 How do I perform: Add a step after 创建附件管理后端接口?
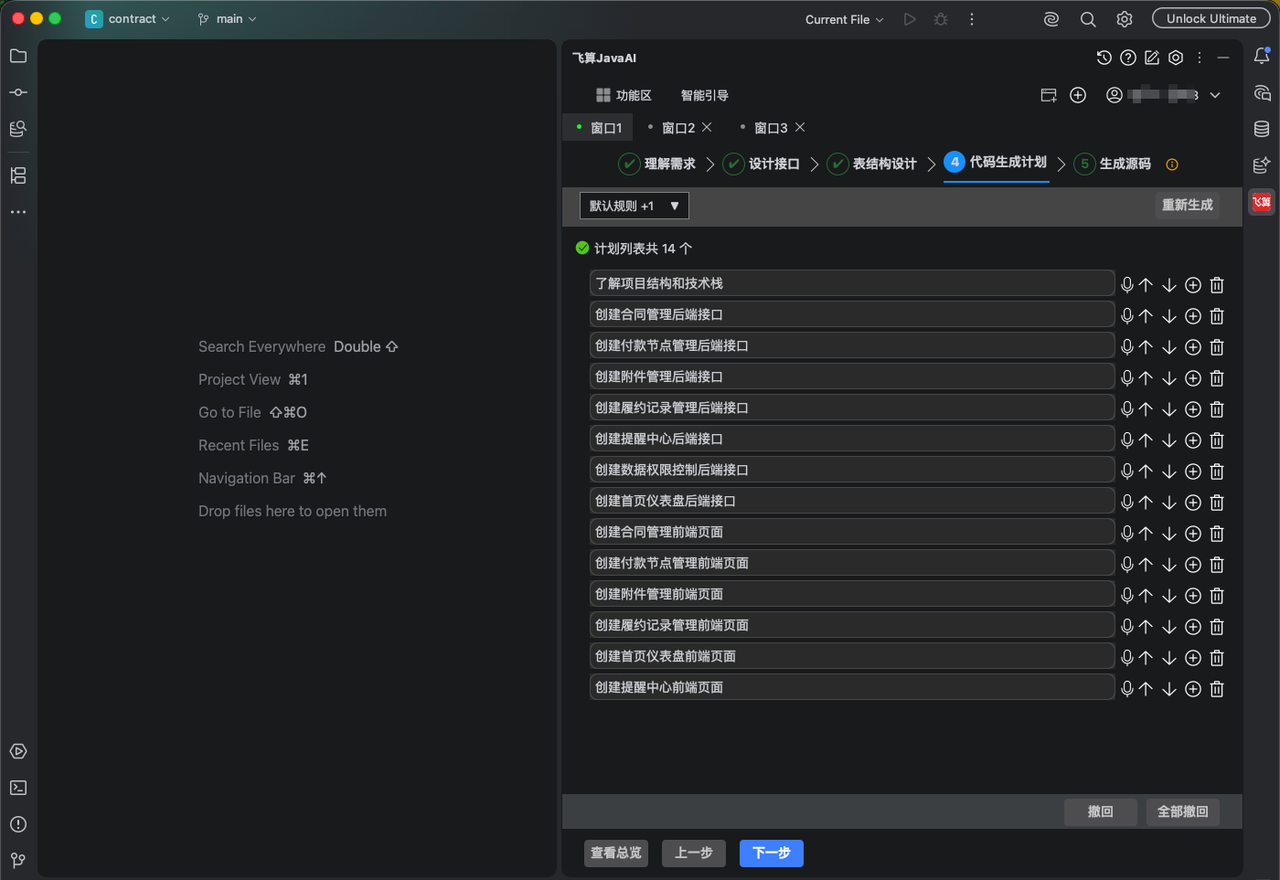coord(1193,378)
